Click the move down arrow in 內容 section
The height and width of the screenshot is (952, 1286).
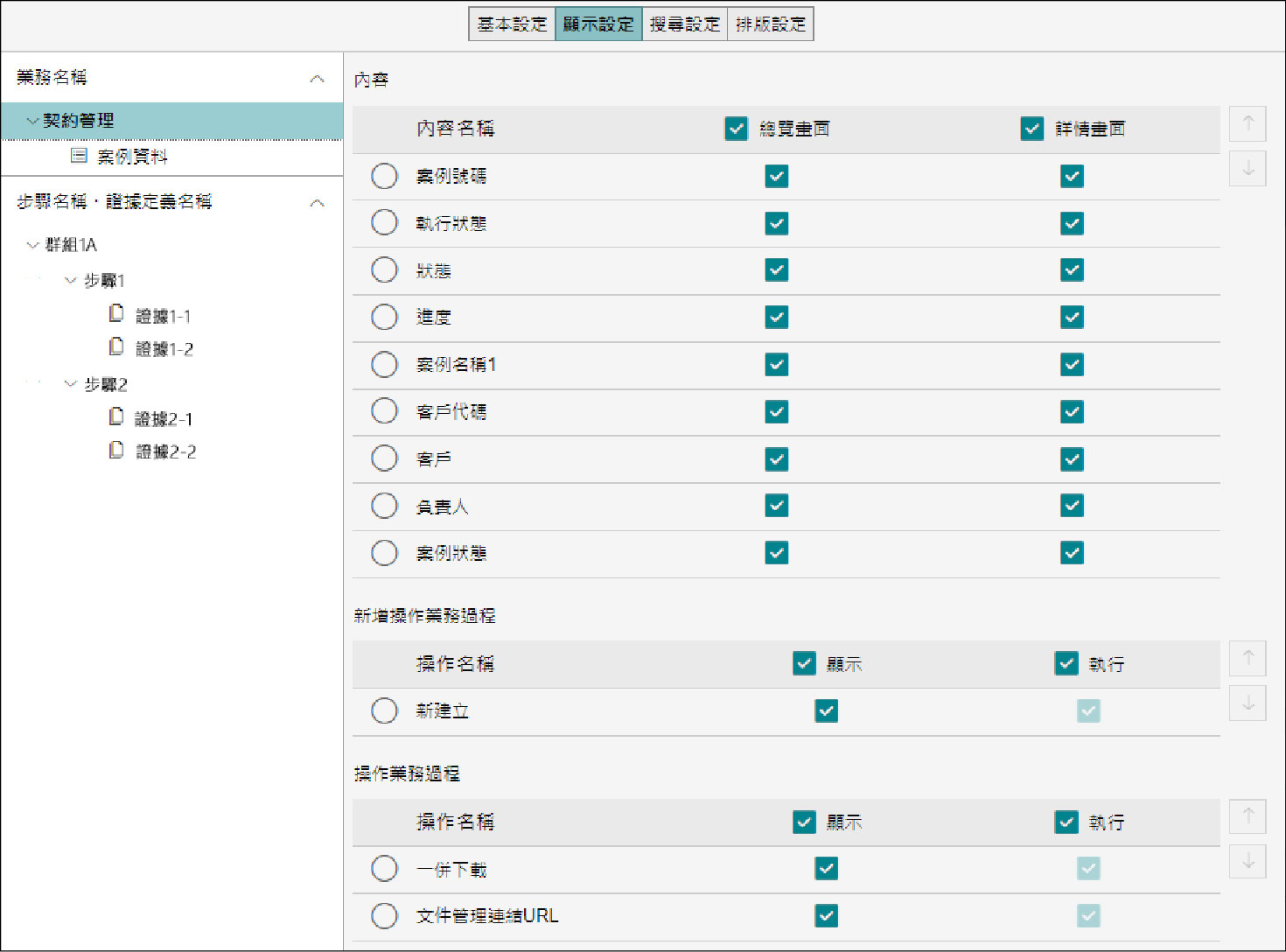(x=1248, y=168)
